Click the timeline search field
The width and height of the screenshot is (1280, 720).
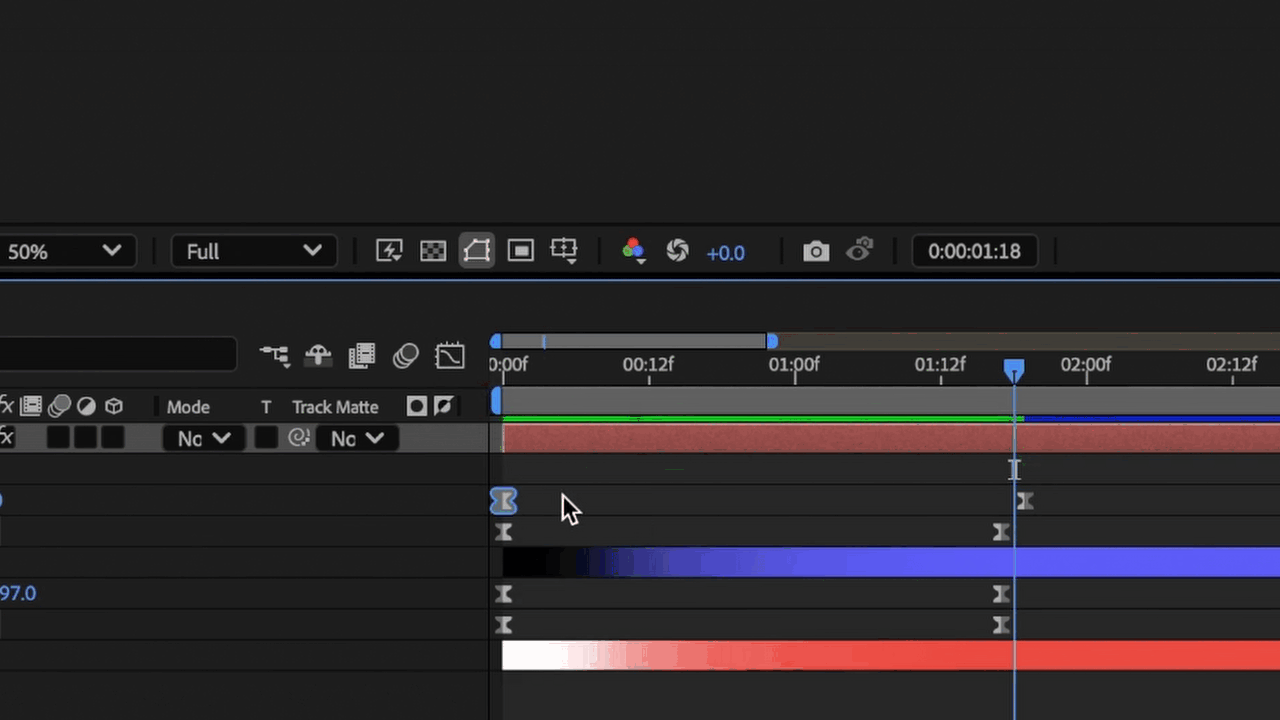point(118,355)
